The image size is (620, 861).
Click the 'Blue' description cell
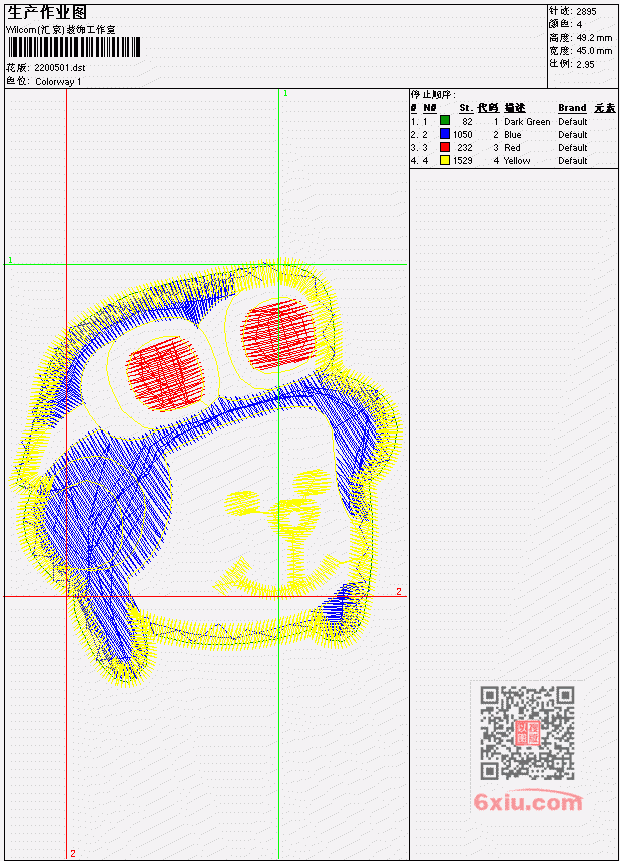click(513, 135)
